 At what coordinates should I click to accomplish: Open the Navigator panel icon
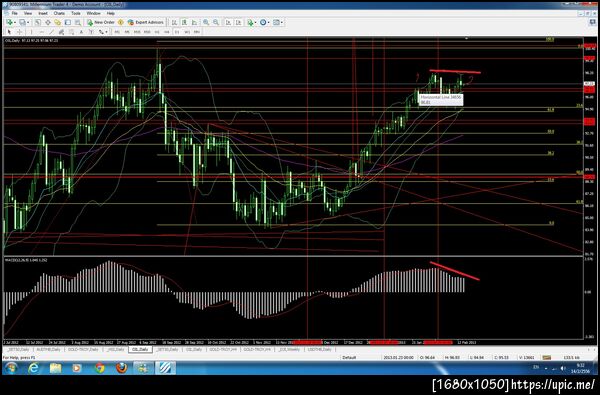click(57, 22)
